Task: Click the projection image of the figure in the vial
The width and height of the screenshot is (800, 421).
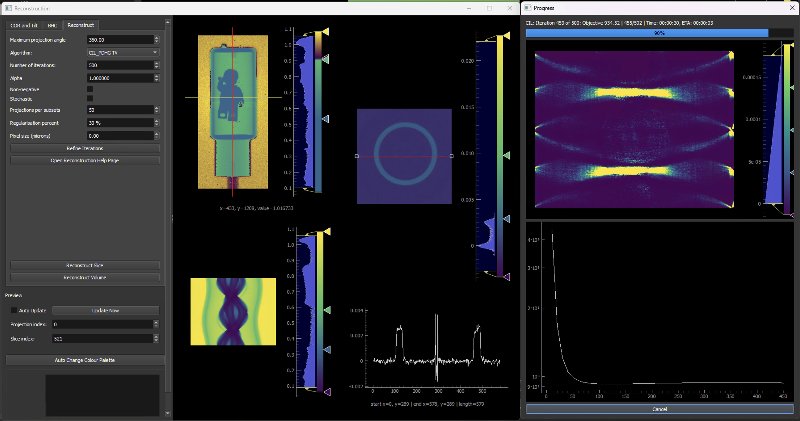Action: [233, 112]
